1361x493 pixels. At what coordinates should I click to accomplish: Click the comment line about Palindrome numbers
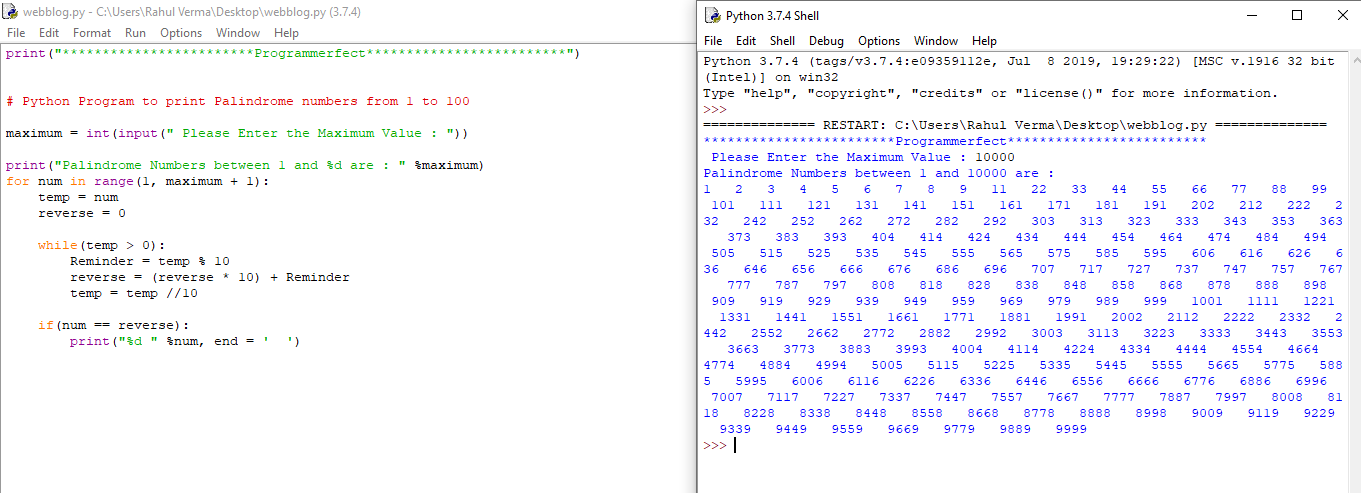pos(238,101)
